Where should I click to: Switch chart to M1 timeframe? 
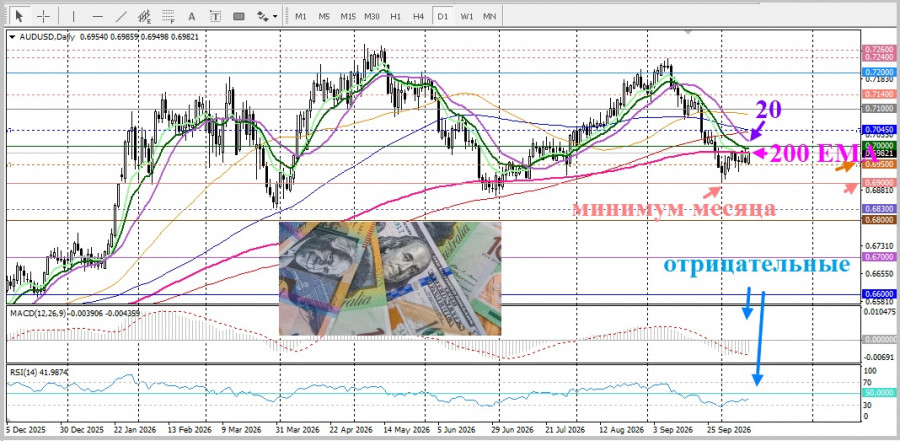pos(301,16)
